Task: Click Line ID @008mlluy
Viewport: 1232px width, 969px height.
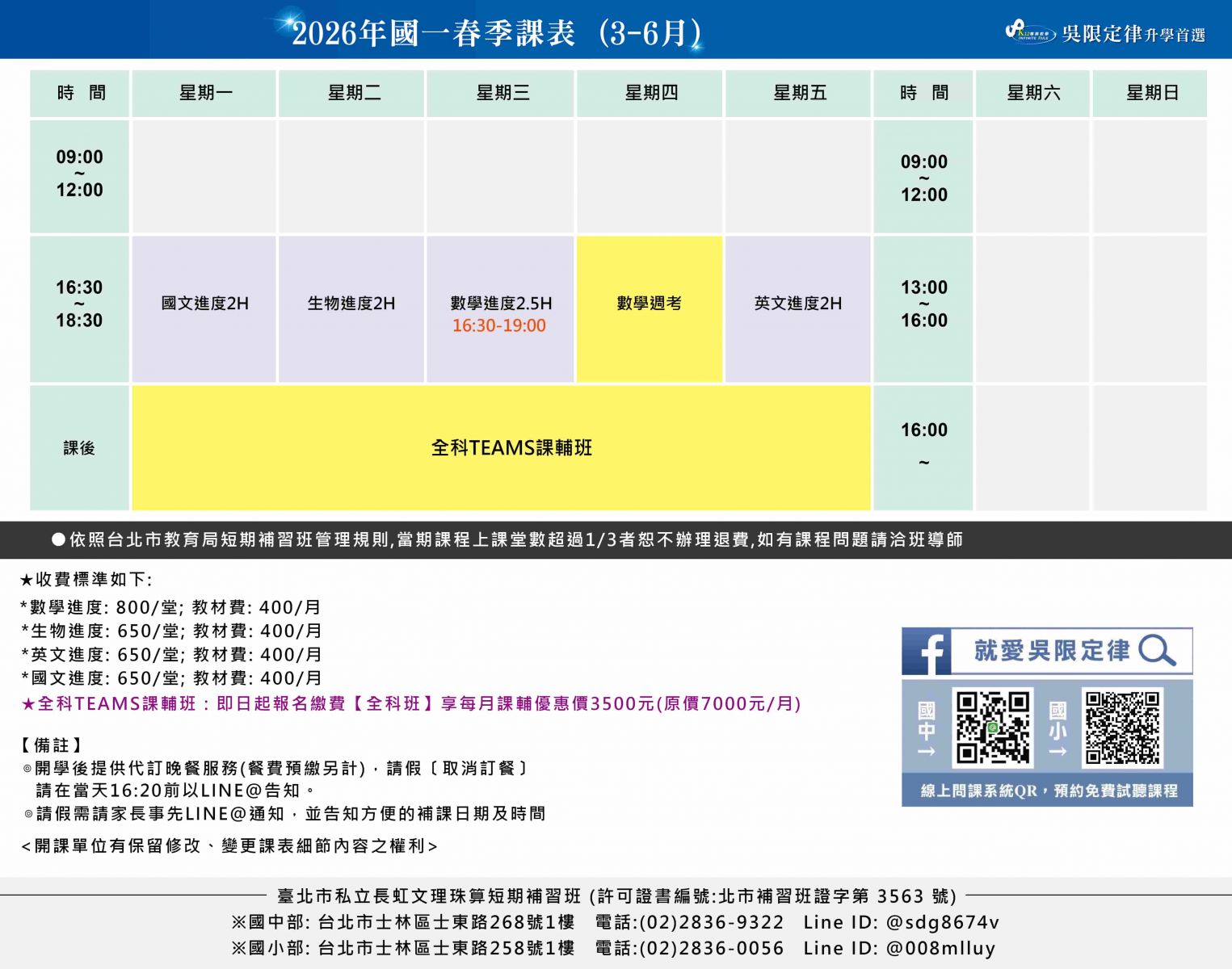Action: (940, 948)
